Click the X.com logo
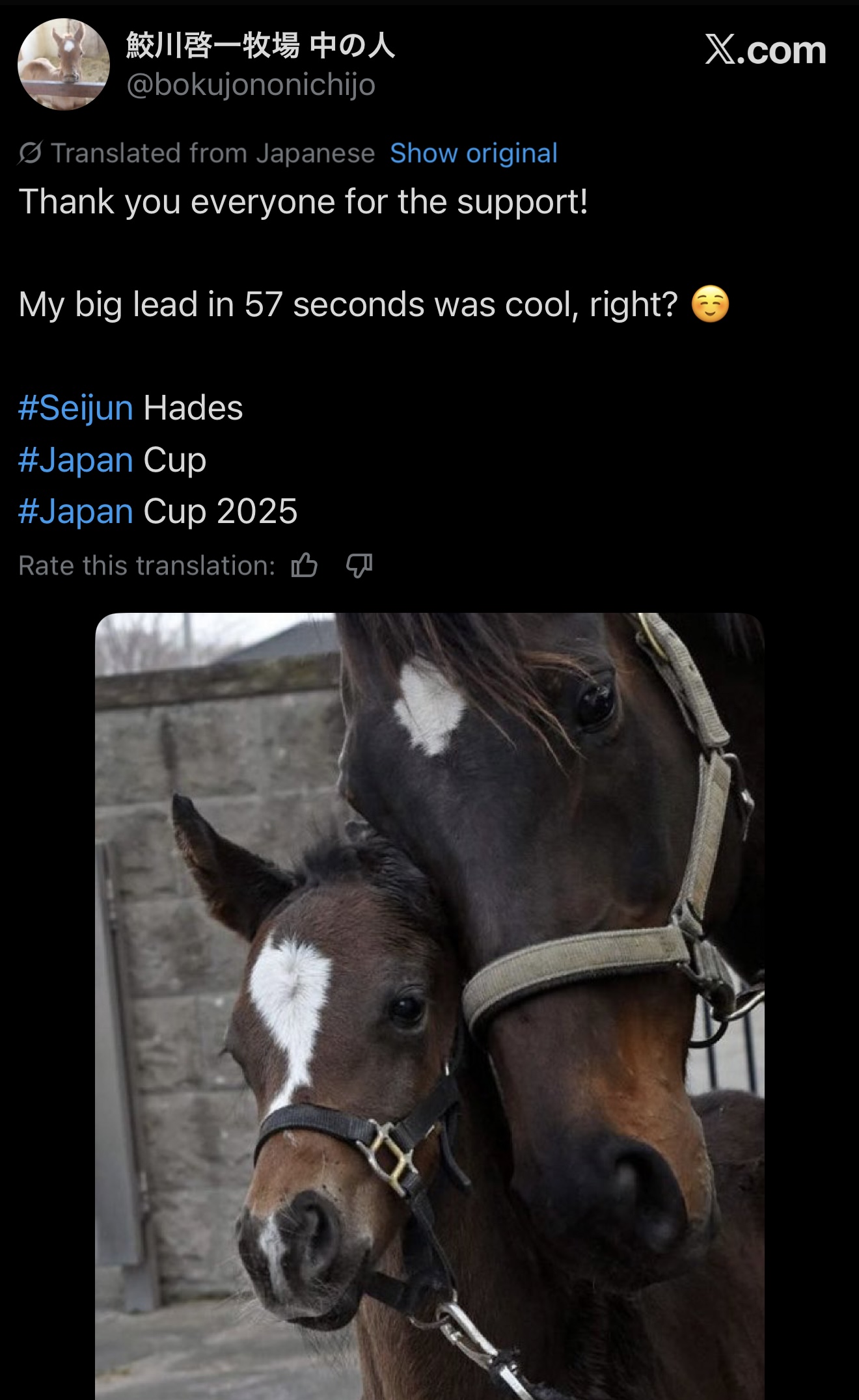Screen dimensions: 859x1400 765,50
